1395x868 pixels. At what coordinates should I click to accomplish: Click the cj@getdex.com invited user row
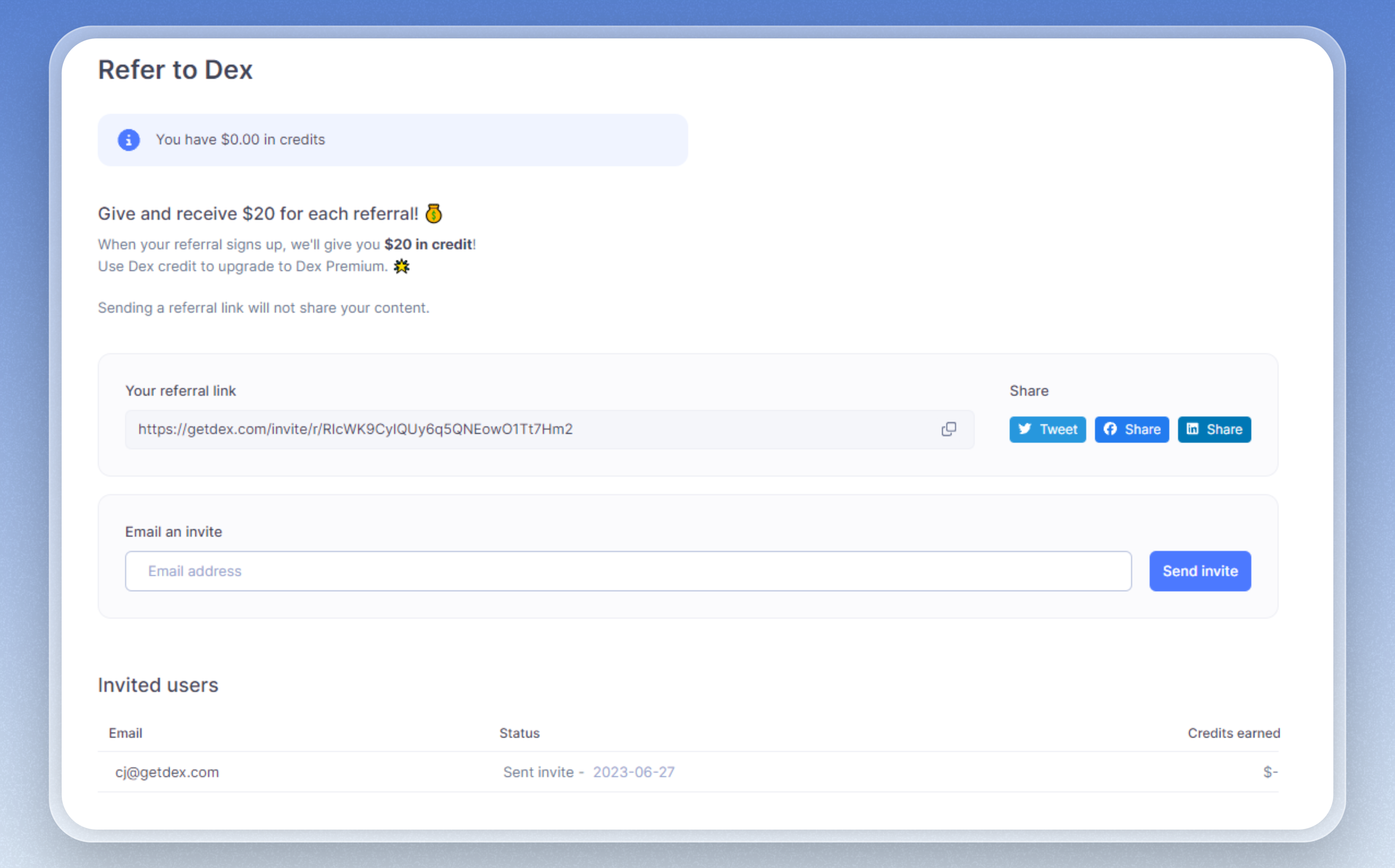point(167,772)
